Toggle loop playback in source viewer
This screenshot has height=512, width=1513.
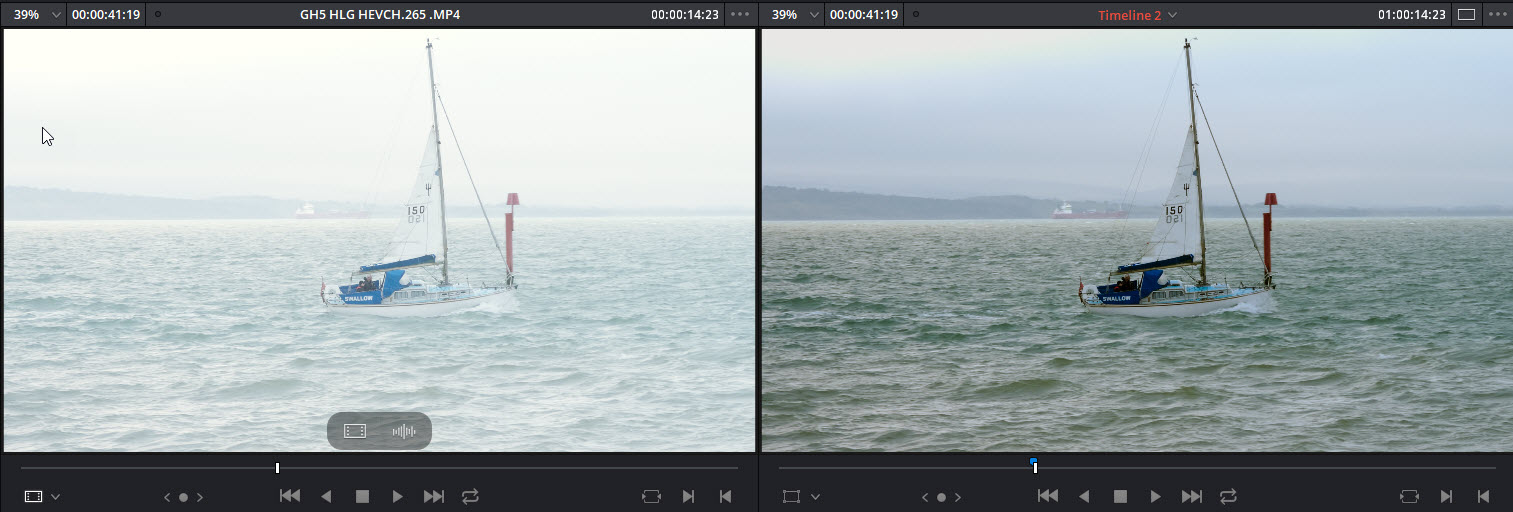470,496
